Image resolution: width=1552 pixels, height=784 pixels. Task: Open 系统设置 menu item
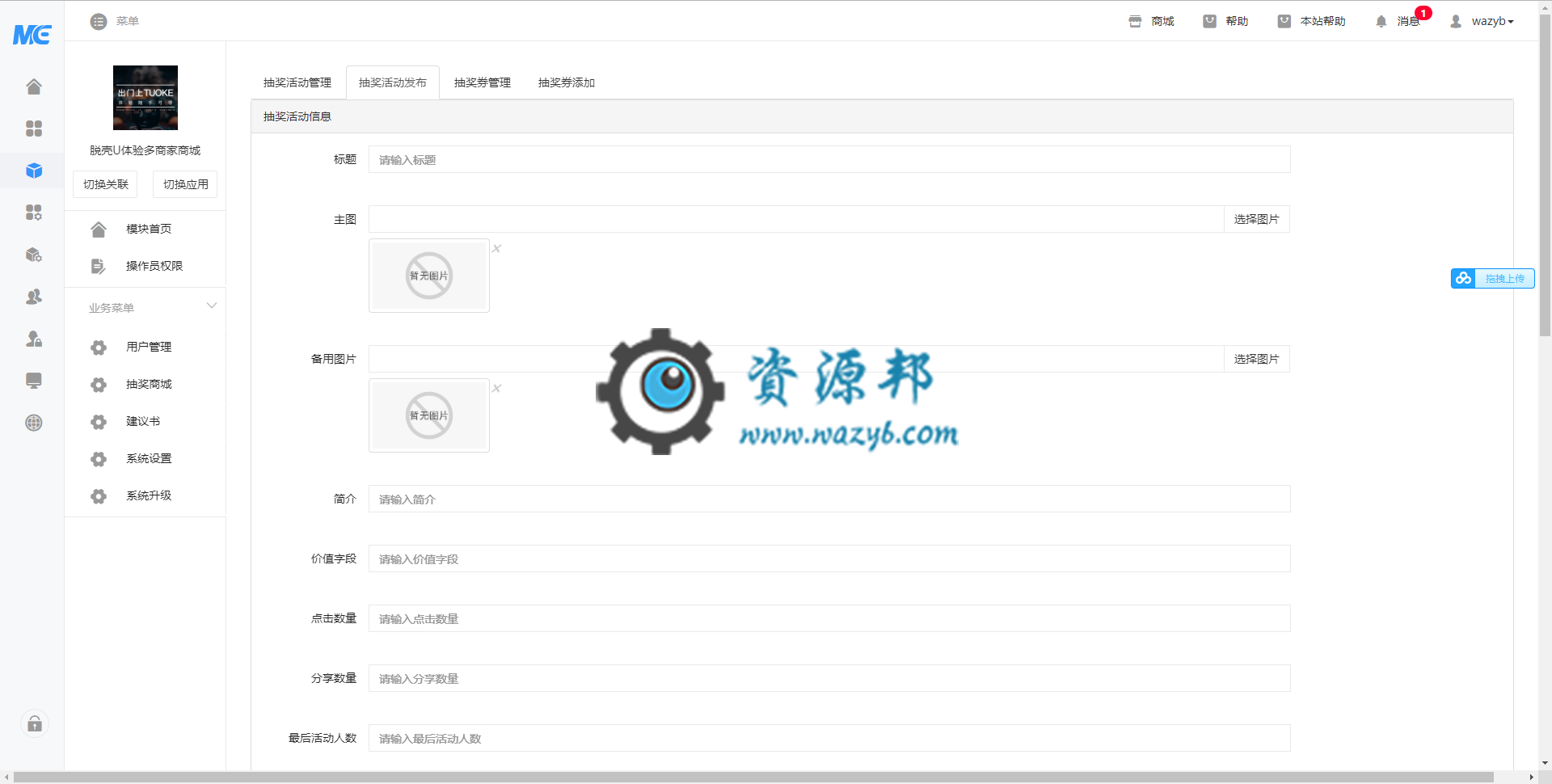145,458
